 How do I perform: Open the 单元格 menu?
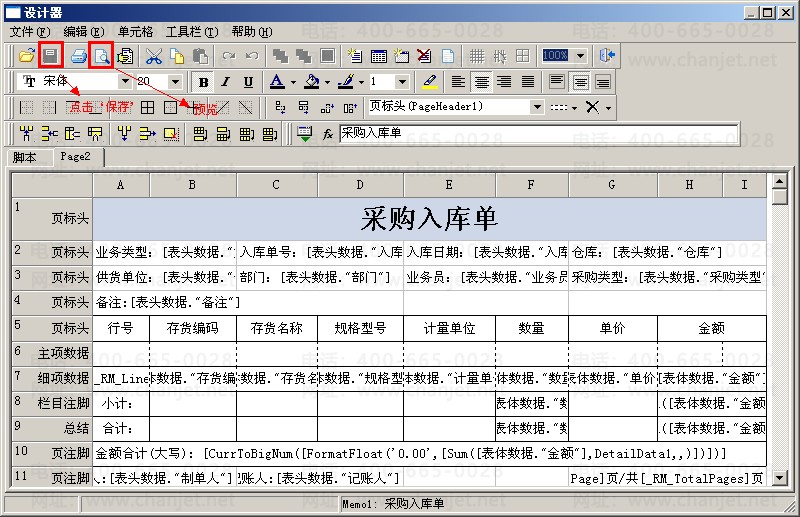pos(135,32)
